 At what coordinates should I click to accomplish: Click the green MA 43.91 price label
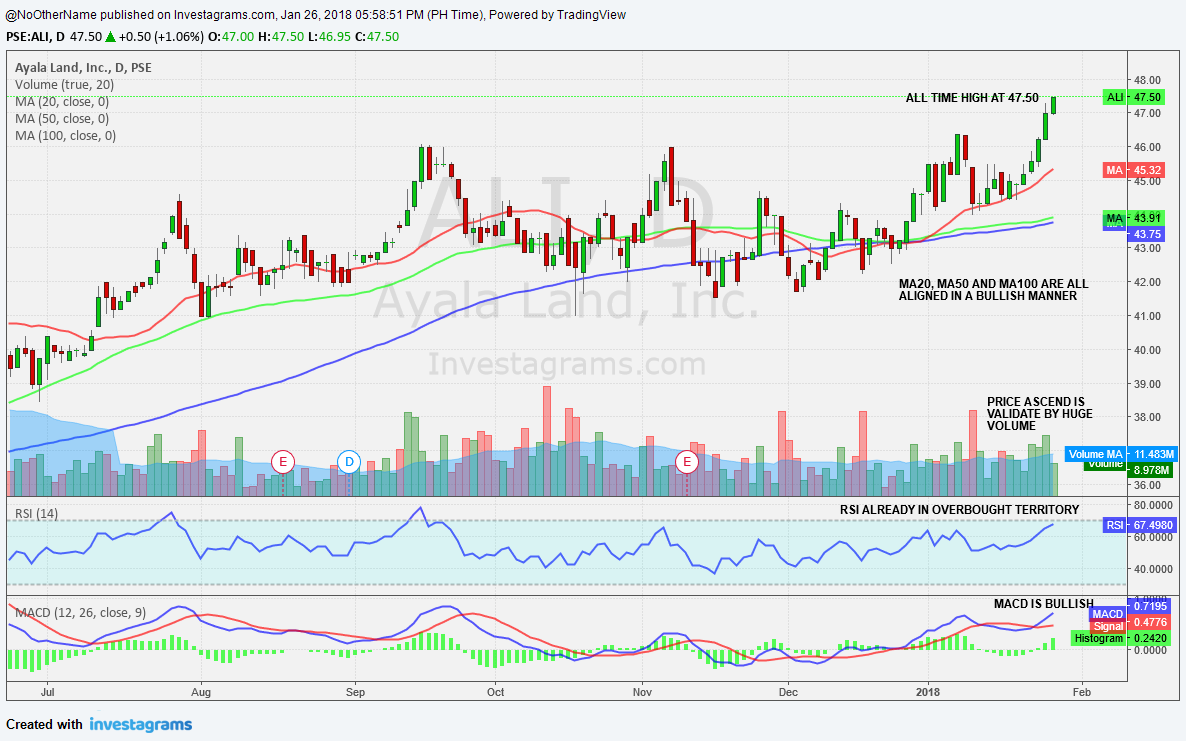[1133, 218]
